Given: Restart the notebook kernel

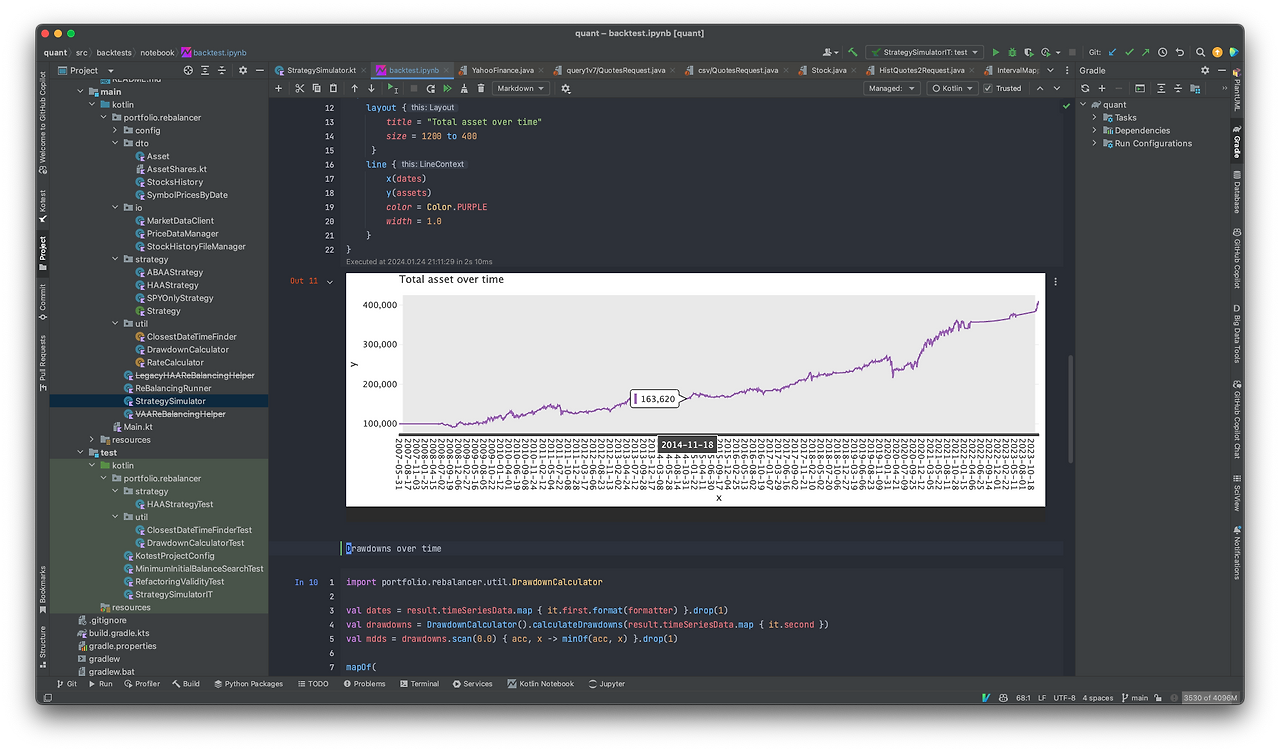Looking at the screenshot, I should point(431,88).
